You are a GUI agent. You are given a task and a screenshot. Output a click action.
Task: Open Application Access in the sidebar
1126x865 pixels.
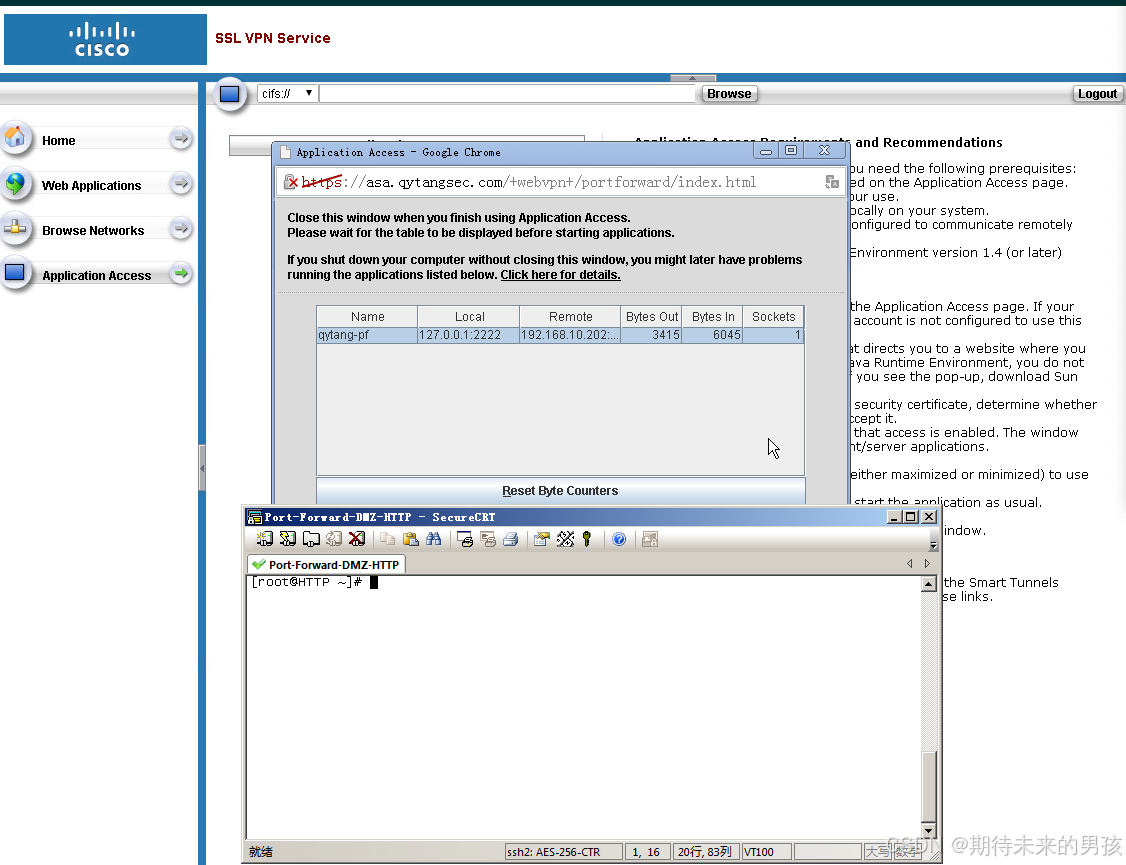pyautogui.click(x=96, y=276)
